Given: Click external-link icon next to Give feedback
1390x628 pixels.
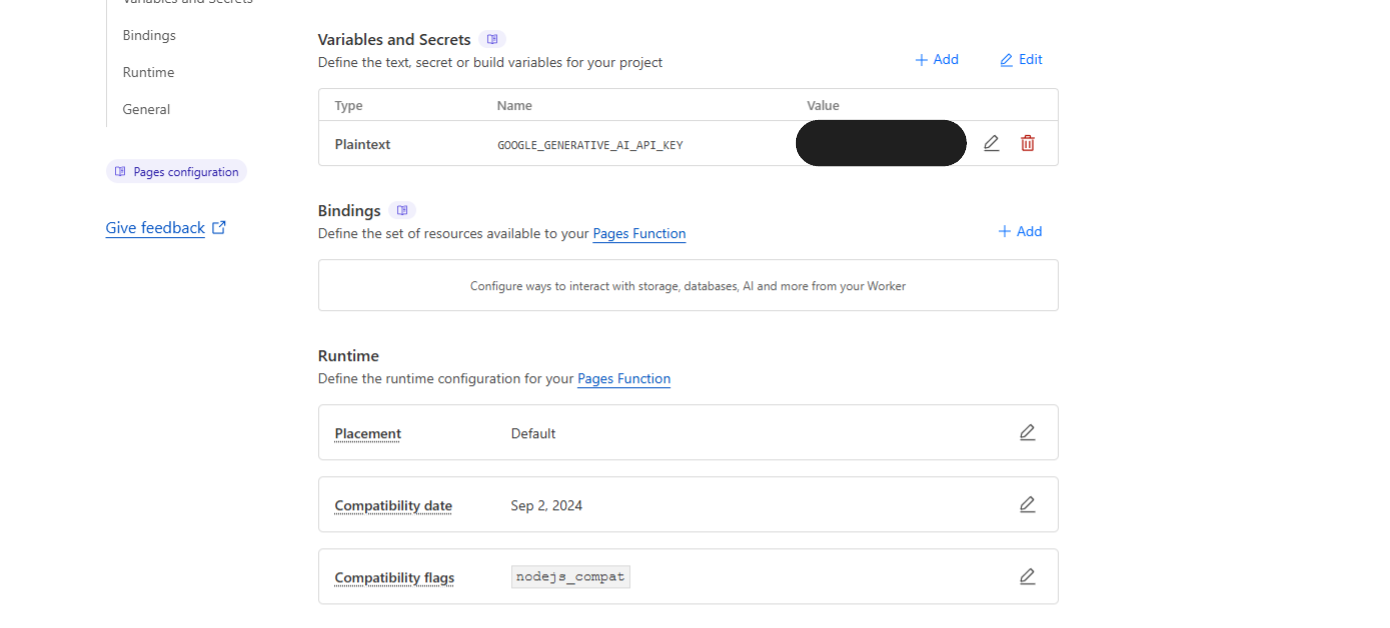Looking at the screenshot, I should (x=219, y=227).
